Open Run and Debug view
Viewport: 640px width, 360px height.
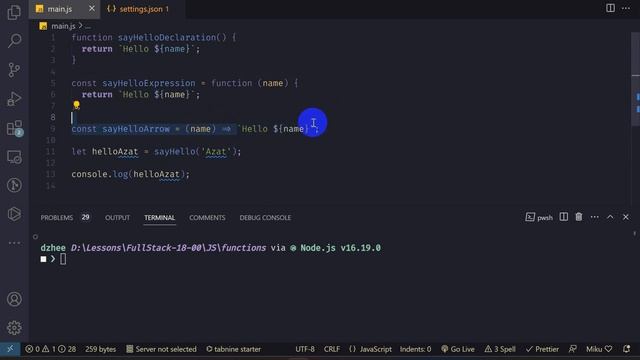(14, 99)
